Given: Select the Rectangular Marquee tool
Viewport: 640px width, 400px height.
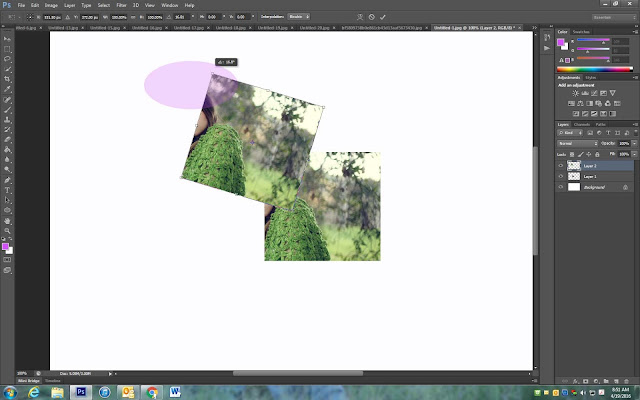Looking at the screenshot, I should click(x=7, y=49).
